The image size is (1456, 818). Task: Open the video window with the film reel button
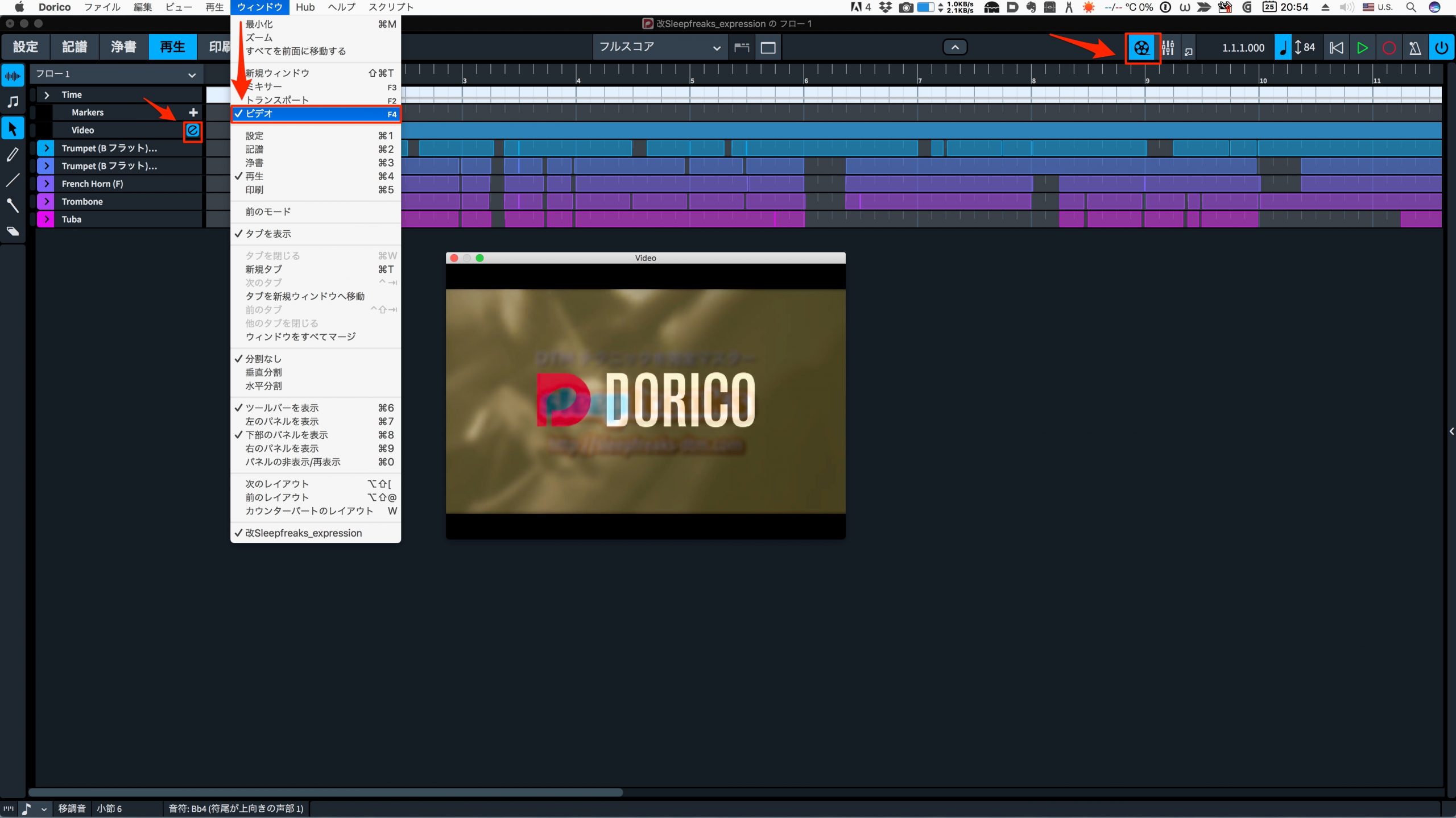(1141, 48)
